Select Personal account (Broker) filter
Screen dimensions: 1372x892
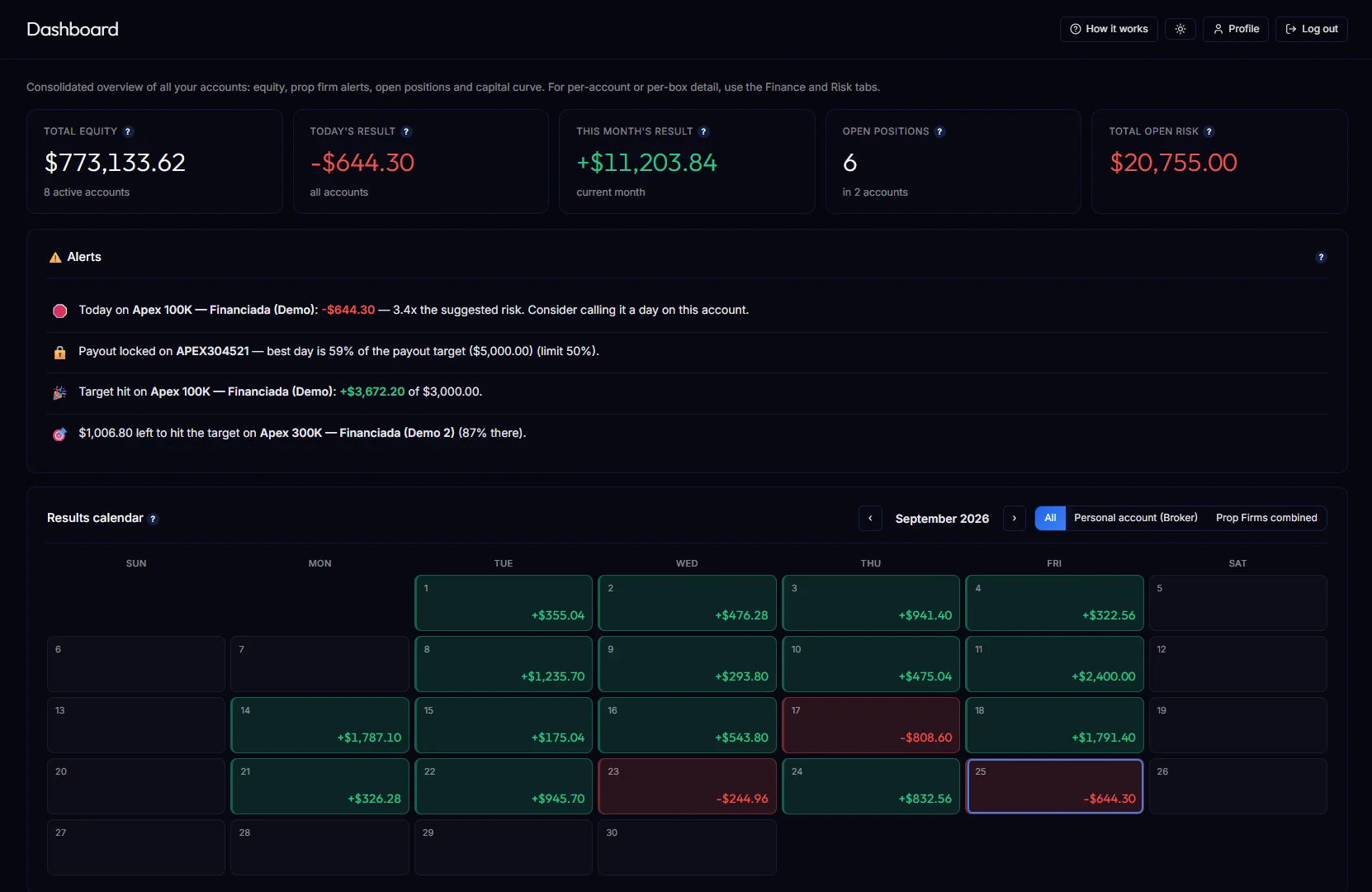click(x=1136, y=518)
